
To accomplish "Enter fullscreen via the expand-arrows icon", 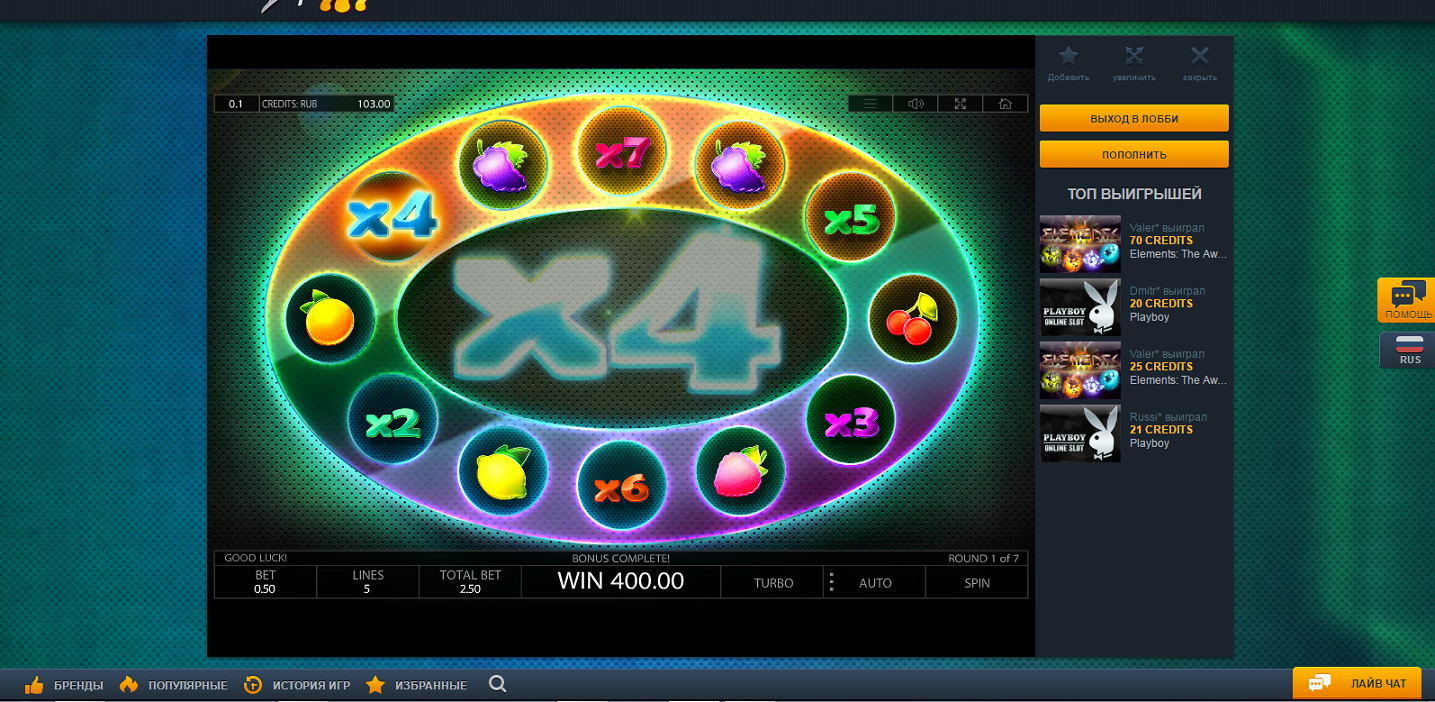I will point(959,103).
